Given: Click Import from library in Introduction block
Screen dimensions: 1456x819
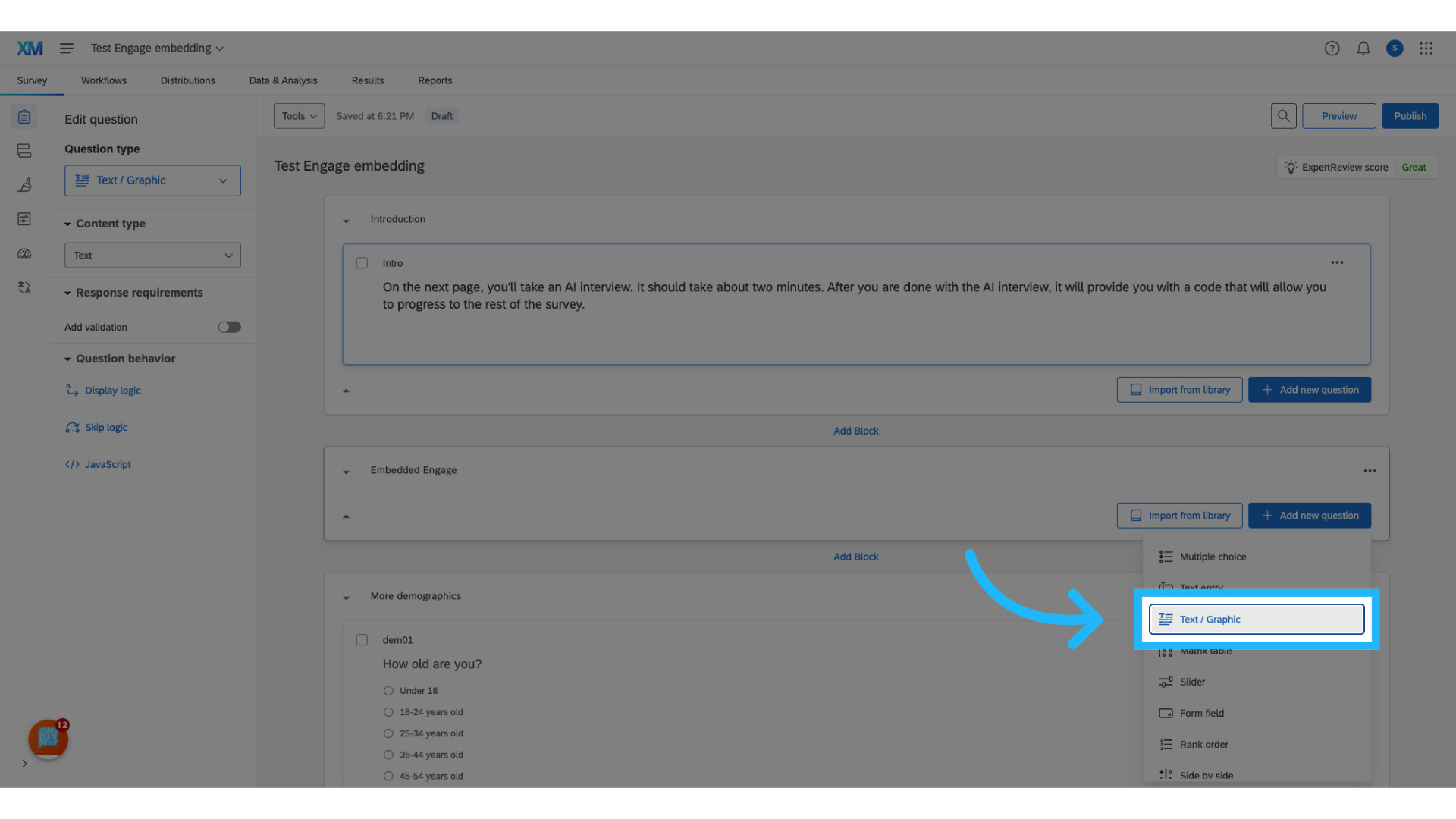Looking at the screenshot, I should (x=1179, y=390).
